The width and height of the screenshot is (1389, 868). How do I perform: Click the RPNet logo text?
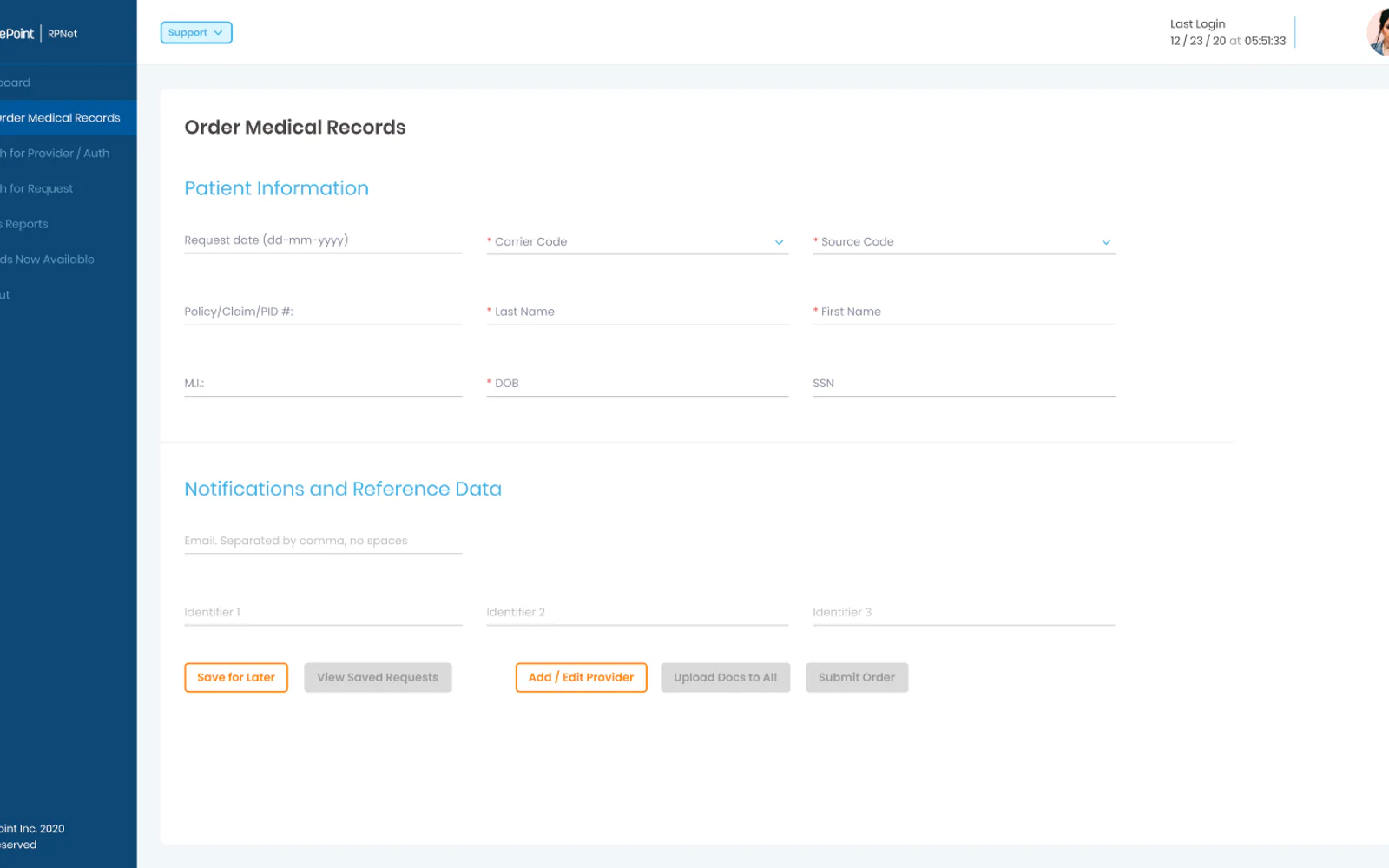tap(63, 34)
